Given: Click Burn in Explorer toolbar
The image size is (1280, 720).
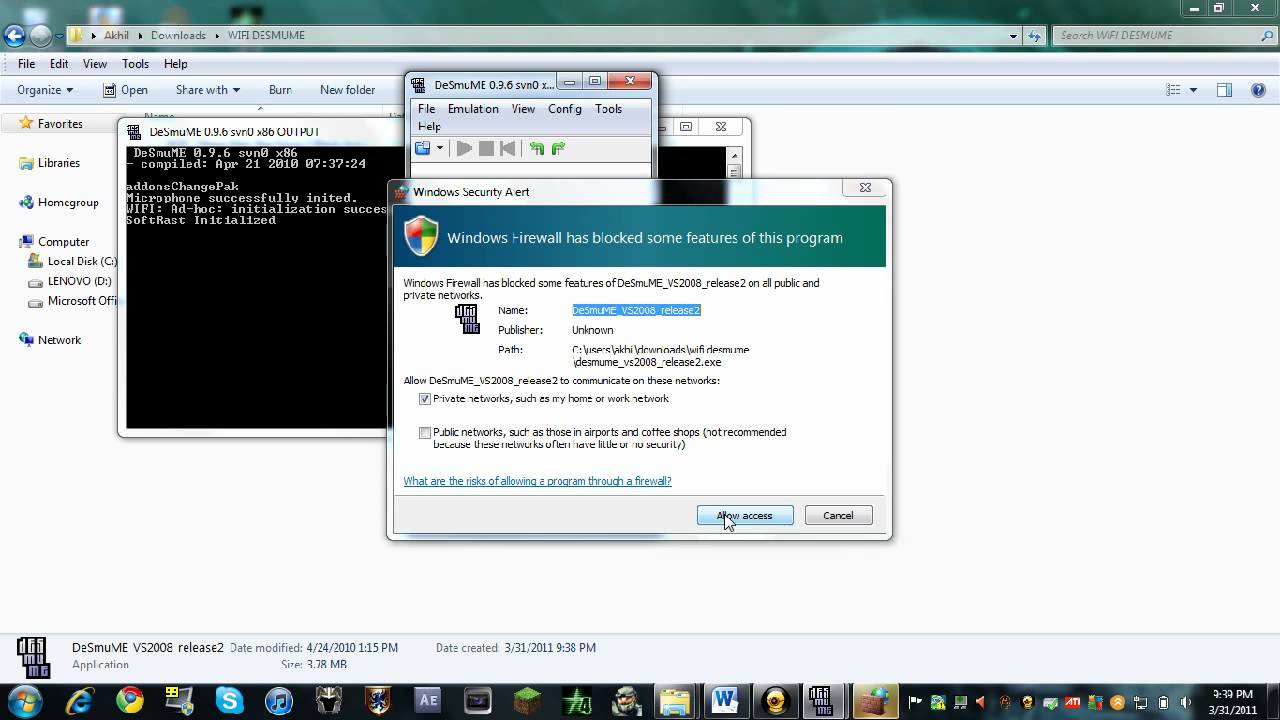Looking at the screenshot, I should [280, 90].
